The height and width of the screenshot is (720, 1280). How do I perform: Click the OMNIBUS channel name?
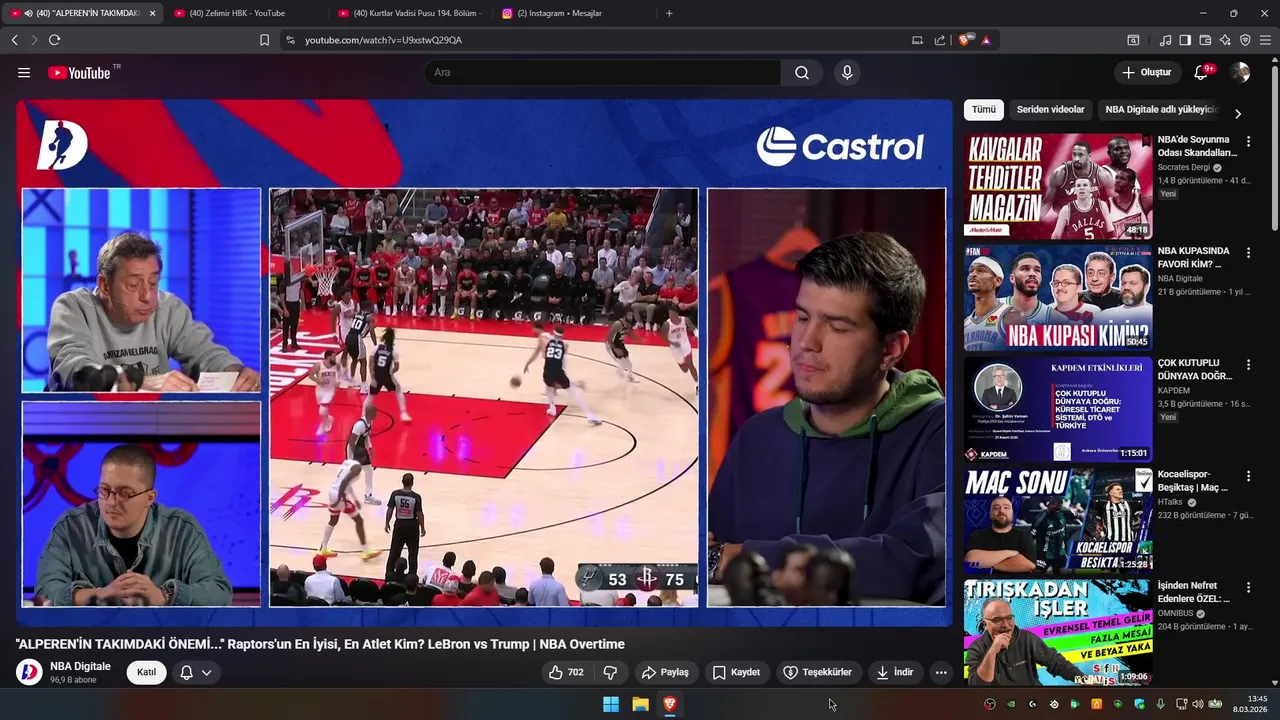(x=1175, y=613)
